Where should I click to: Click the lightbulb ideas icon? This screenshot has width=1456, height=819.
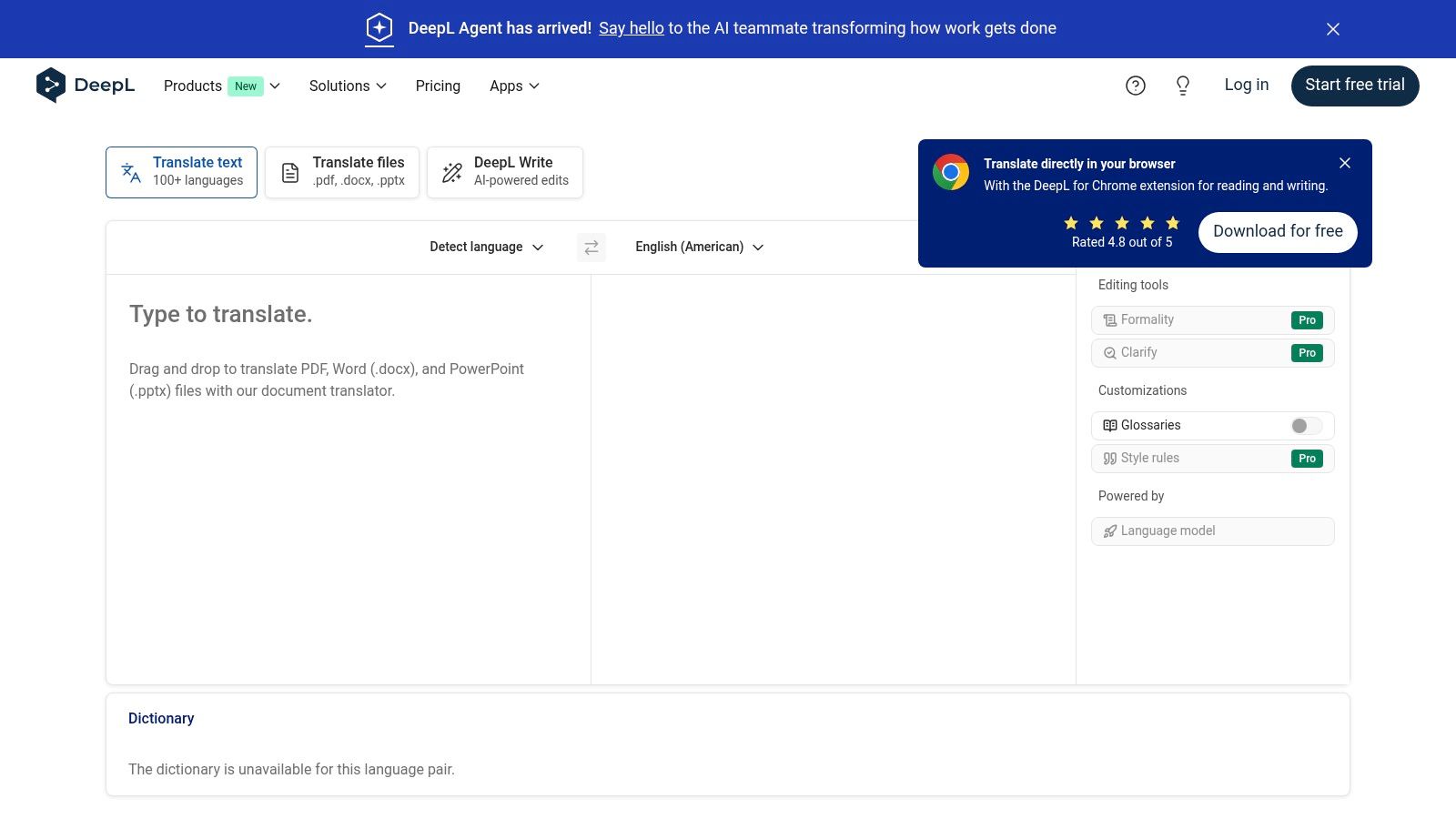(x=1182, y=86)
